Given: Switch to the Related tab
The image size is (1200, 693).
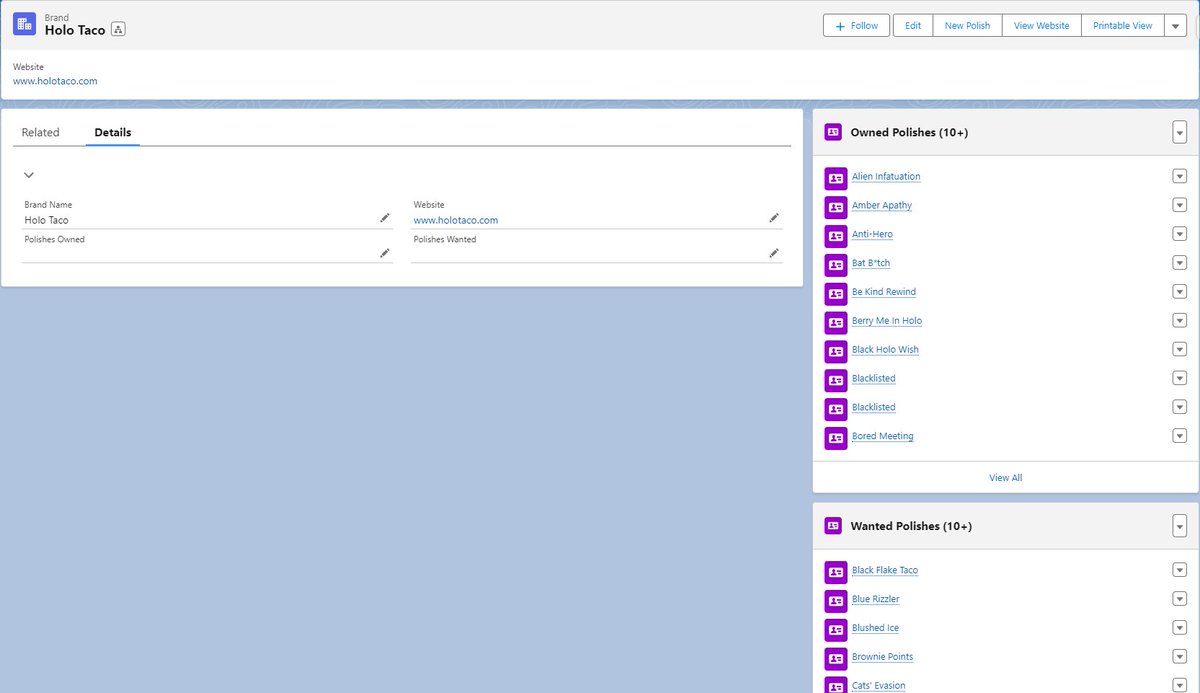Looking at the screenshot, I should (41, 132).
